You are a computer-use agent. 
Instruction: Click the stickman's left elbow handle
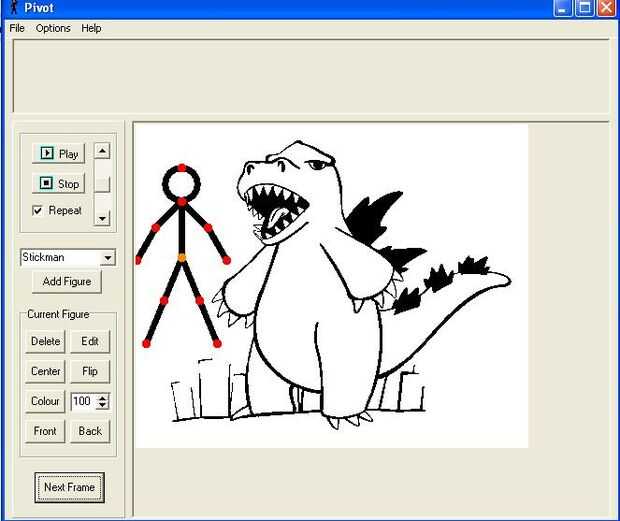click(x=155, y=228)
